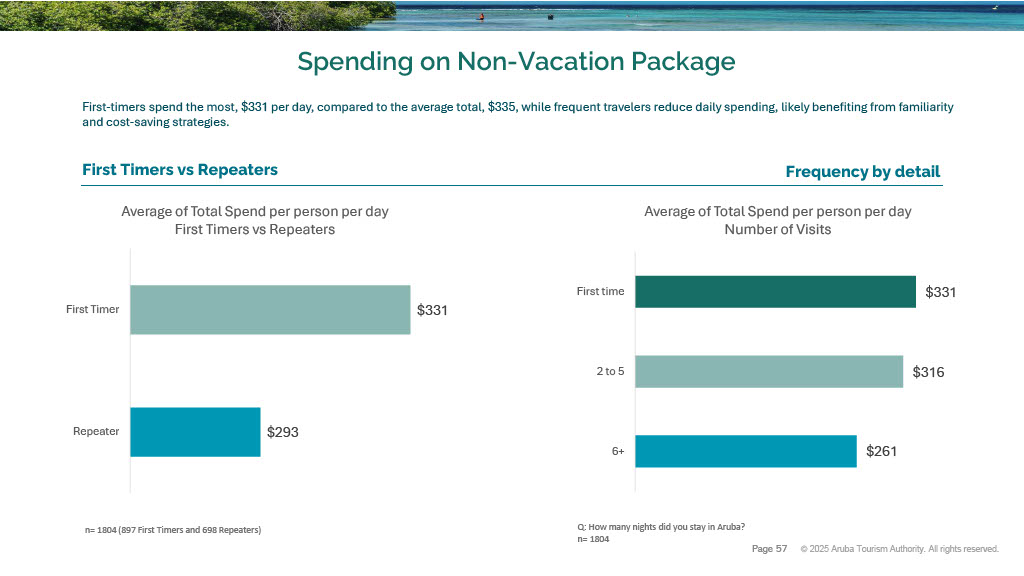Click the beach banner image at top
1024x576 pixels.
(512, 15)
